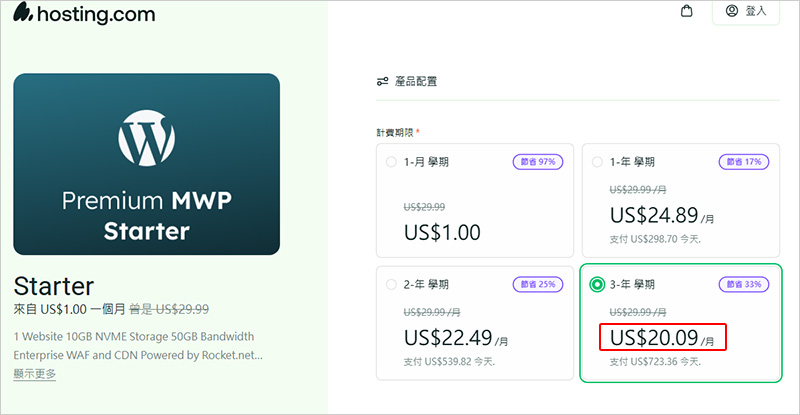Select the 3-year term radio button
This screenshot has height=415, width=800.
pos(597,285)
